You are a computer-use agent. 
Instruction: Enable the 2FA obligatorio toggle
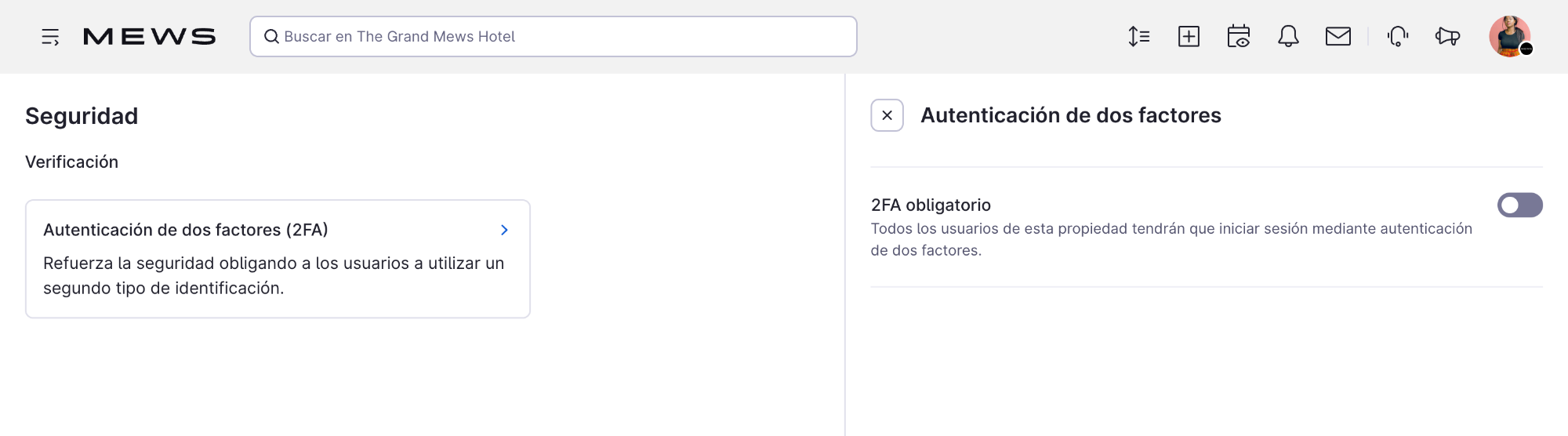1519,205
